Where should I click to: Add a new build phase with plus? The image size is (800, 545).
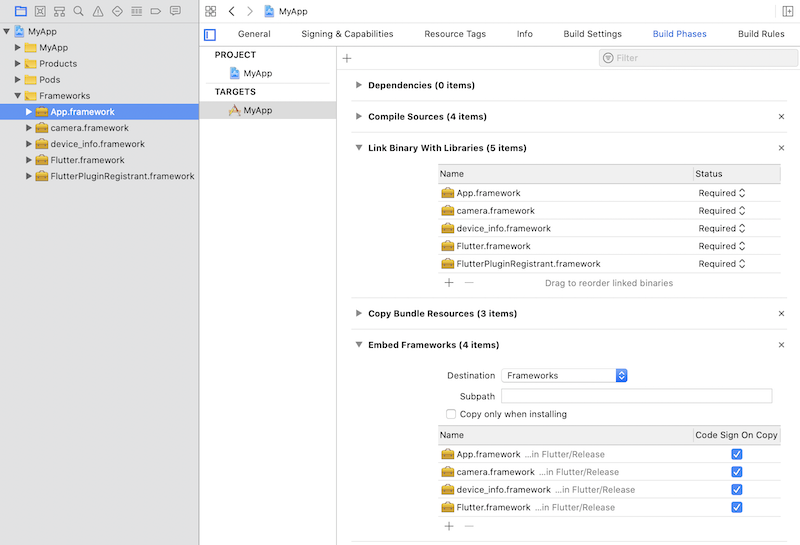[x=347, y=58]
